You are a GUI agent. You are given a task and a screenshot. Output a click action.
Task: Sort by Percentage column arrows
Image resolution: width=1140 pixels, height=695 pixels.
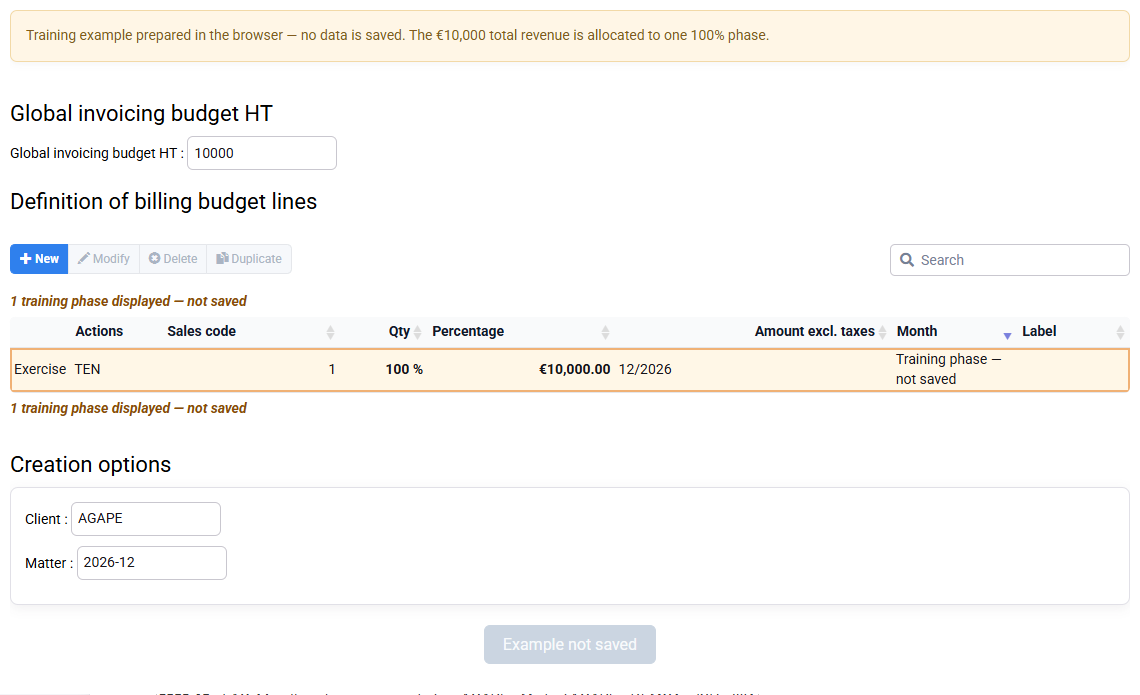605,332
